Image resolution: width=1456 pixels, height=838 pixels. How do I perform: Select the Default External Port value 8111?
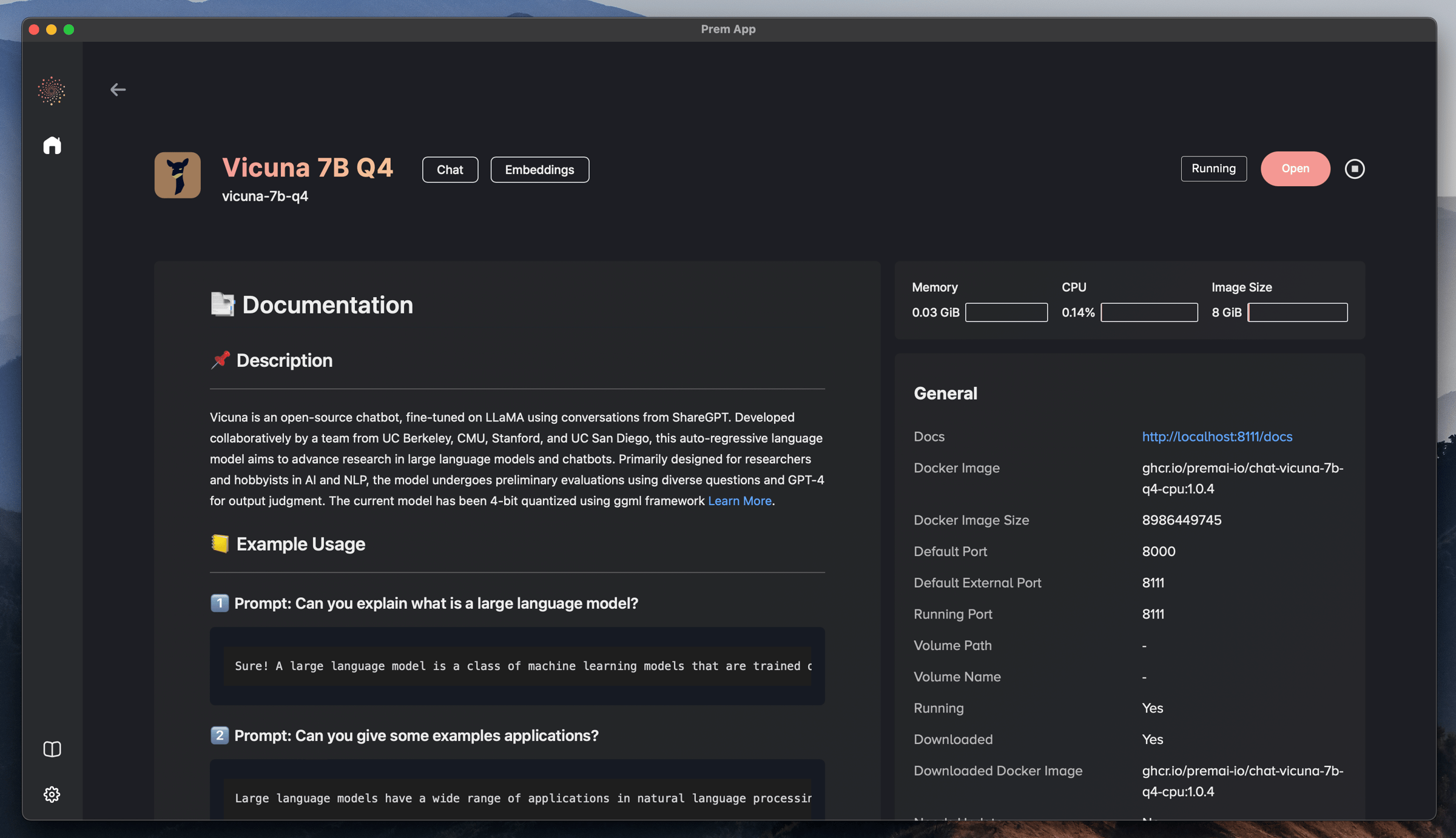point(1153,583)
